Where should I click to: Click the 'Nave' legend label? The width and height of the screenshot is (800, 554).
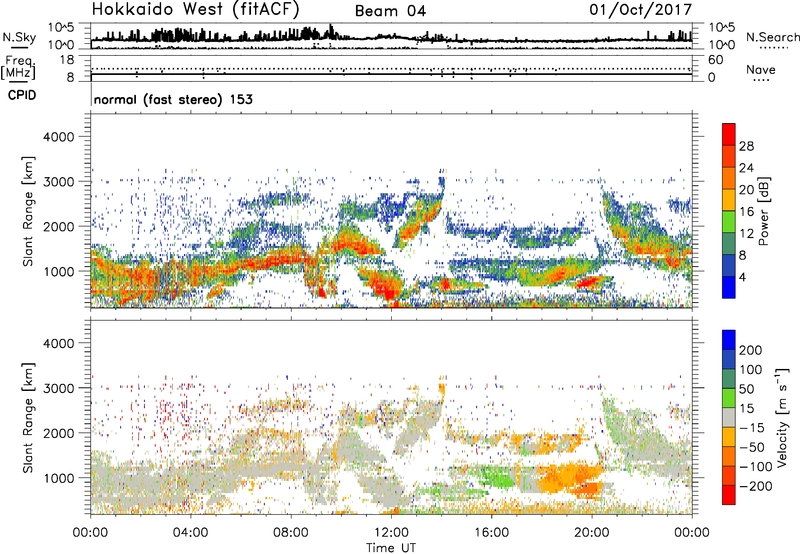coord(761,70)
